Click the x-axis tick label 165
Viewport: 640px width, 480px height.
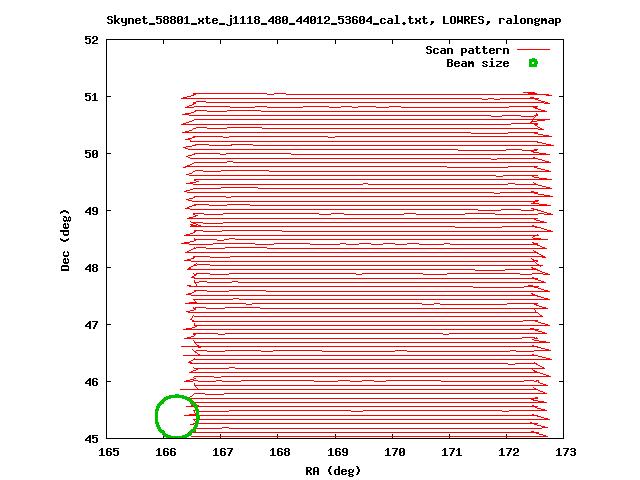109,452
